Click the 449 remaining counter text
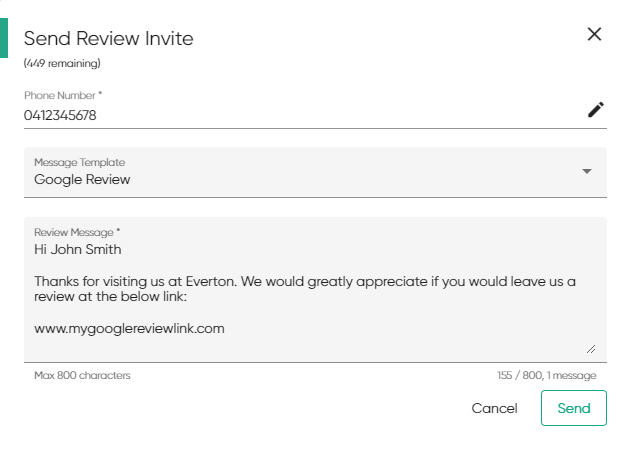This screenshot has width=629, height=454. [62, 63]
